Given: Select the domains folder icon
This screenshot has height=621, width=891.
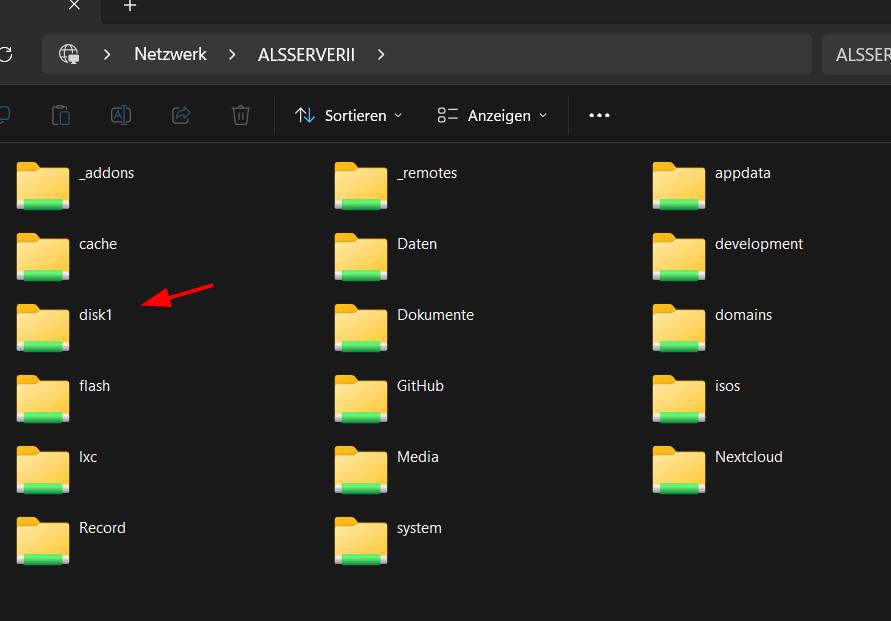Looking at the screenshot, I should click(x=679, y=328).
